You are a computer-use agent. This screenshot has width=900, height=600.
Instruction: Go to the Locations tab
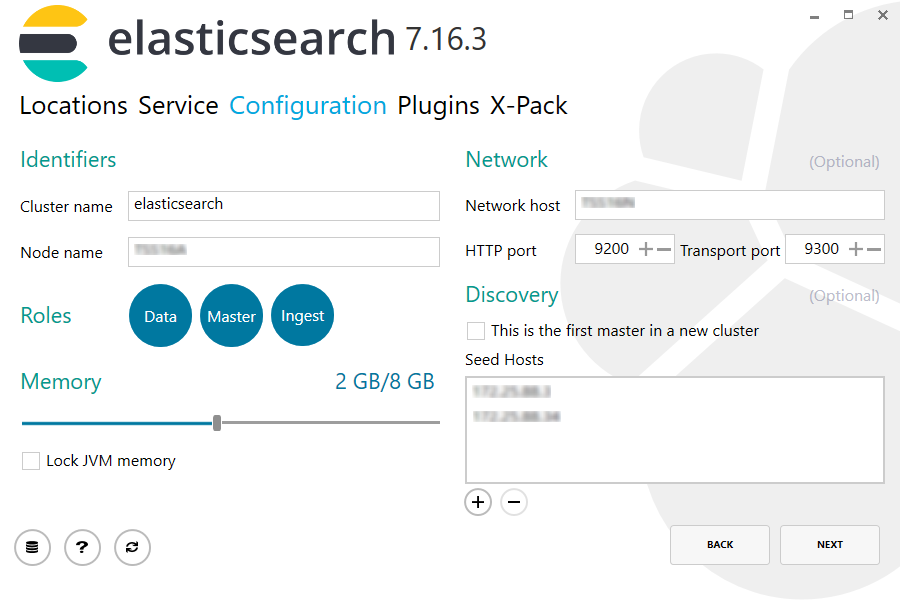click(x=73, y=105)
